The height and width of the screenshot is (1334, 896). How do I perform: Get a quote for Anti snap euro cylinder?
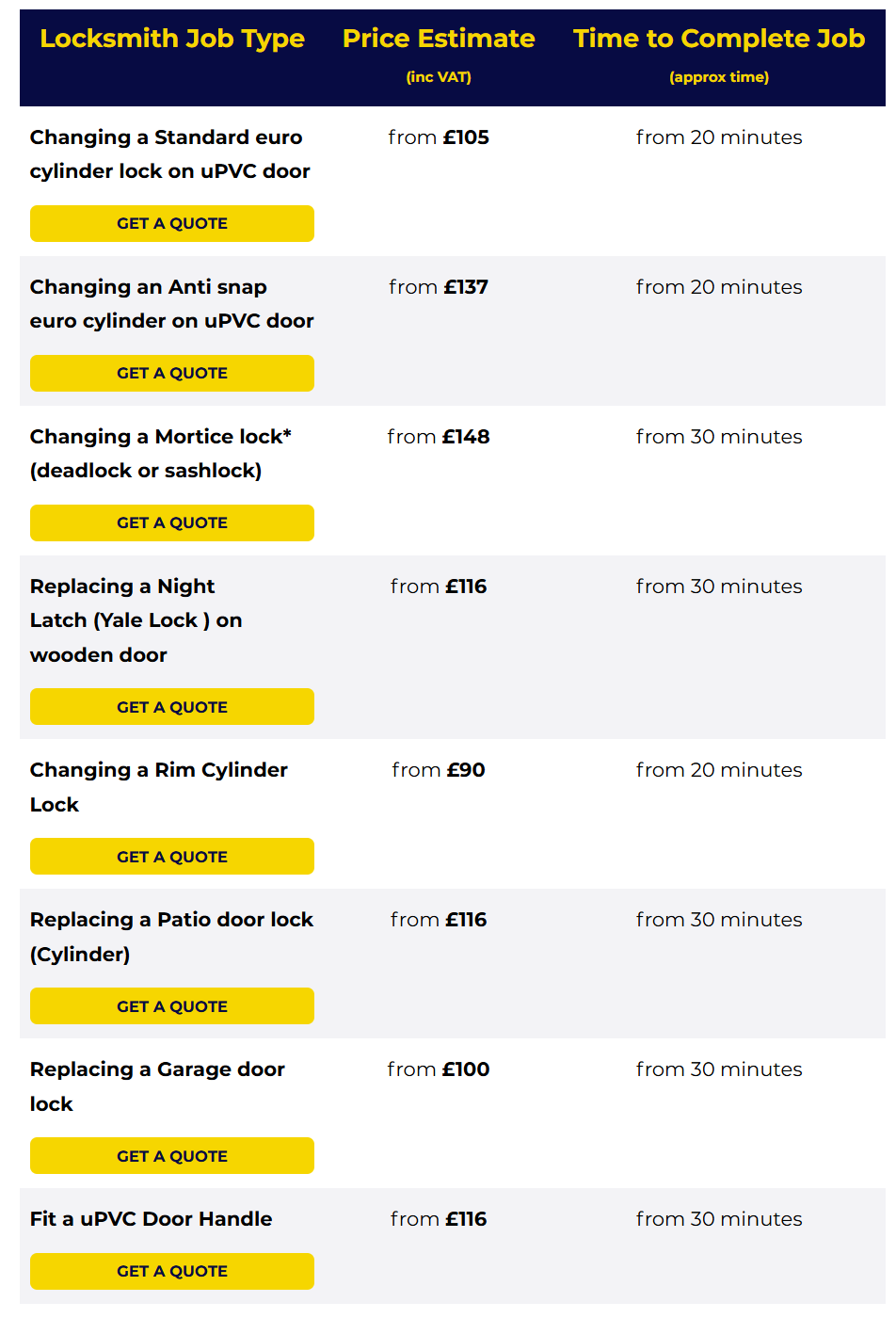172,373
